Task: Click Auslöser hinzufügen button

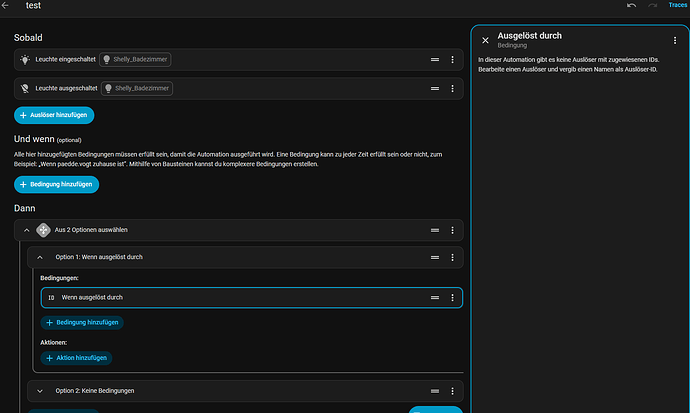Action: (54, 115)
